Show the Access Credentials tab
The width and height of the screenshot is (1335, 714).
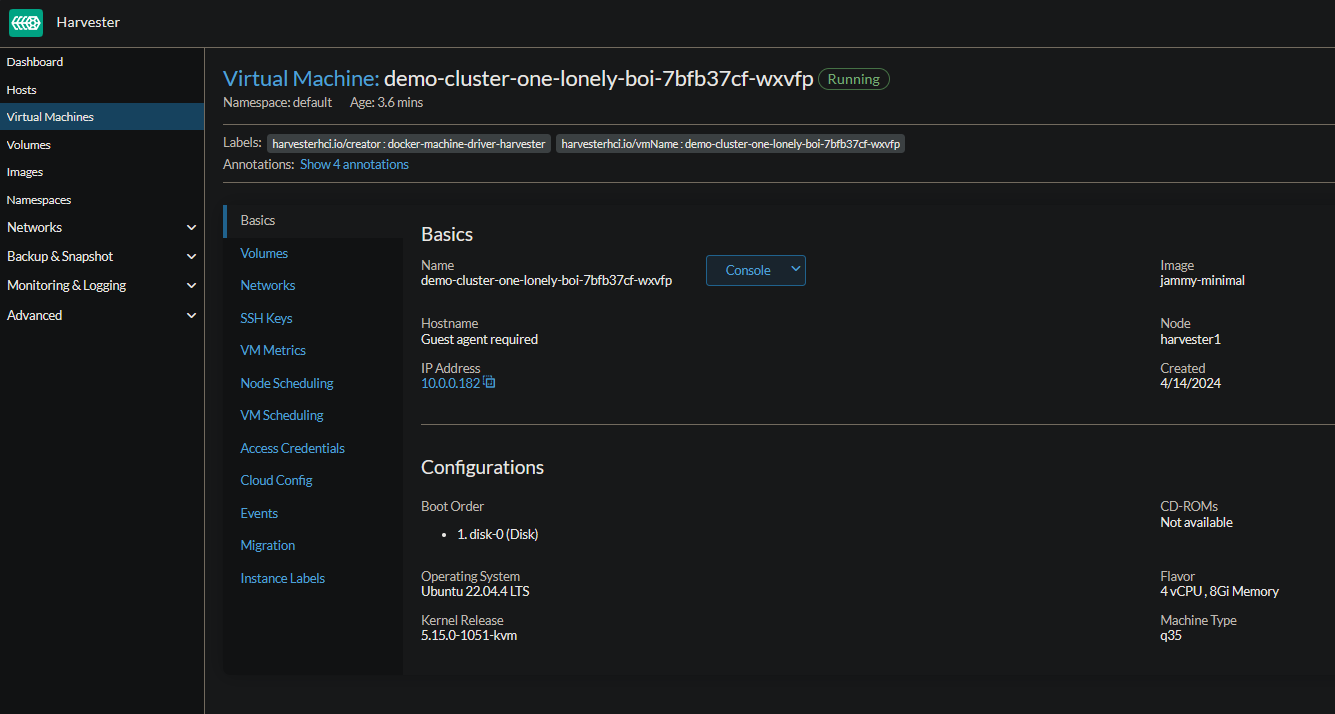click(292, 448)
